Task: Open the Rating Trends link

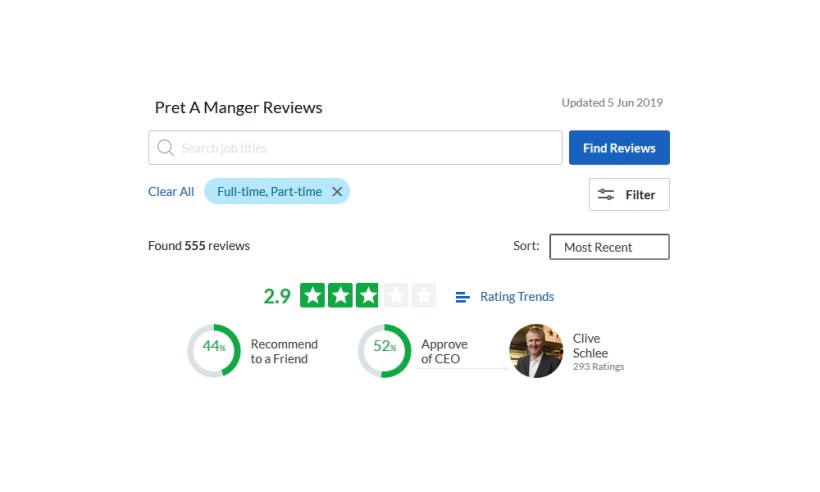Action: pyautogui.click(x=516, y=297)
